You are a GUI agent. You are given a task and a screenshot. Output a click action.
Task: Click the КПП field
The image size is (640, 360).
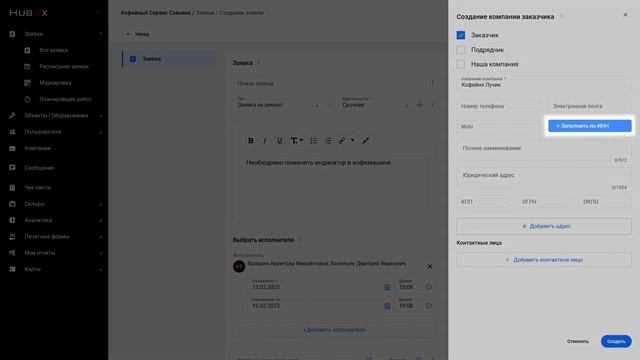pos(483,202)
